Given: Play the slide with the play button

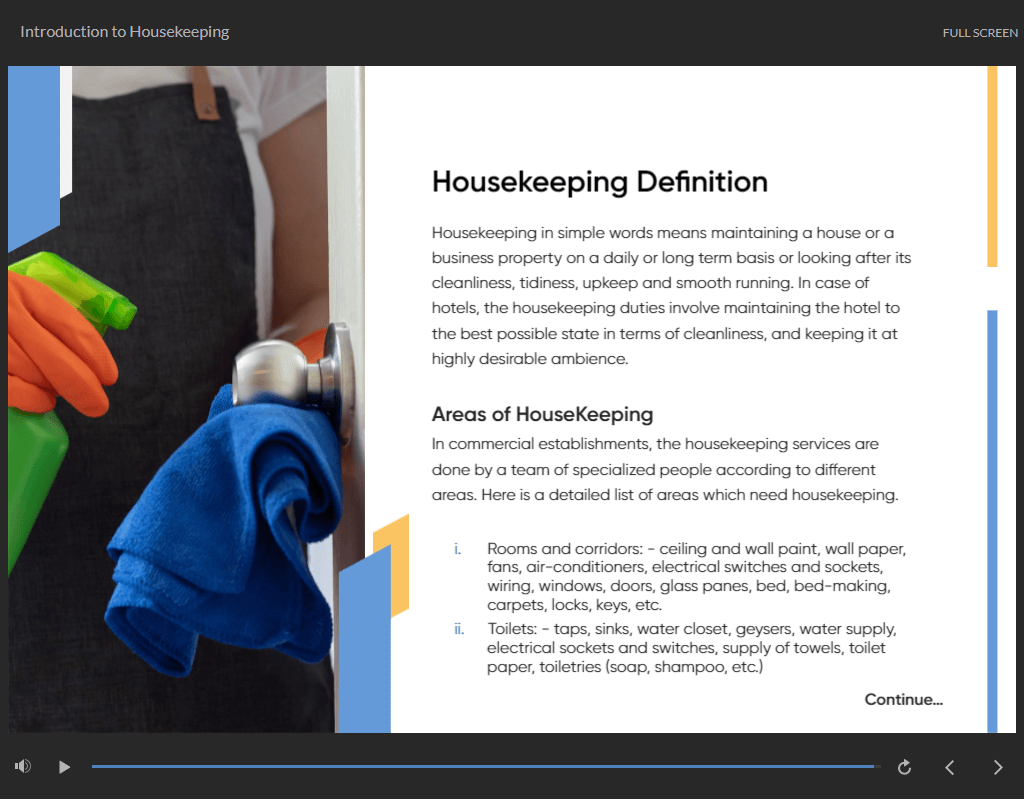Looking at the screenshot, I should click(64, 767).
